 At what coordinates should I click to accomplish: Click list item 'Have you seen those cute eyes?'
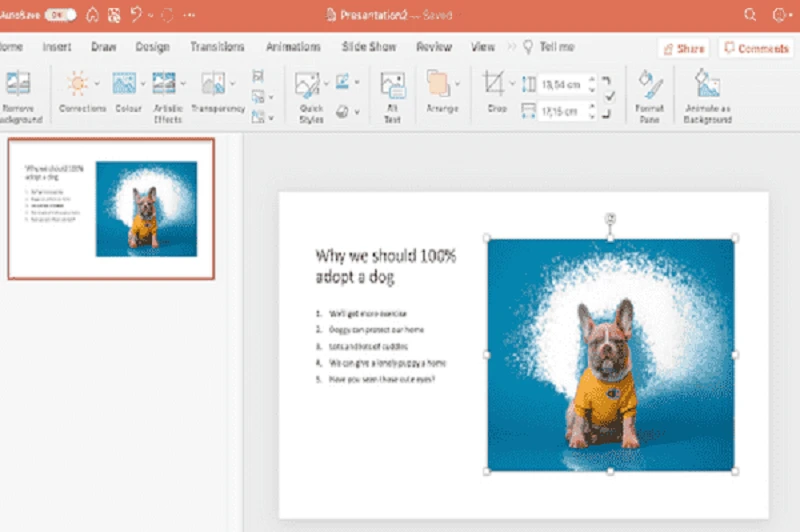382,379
